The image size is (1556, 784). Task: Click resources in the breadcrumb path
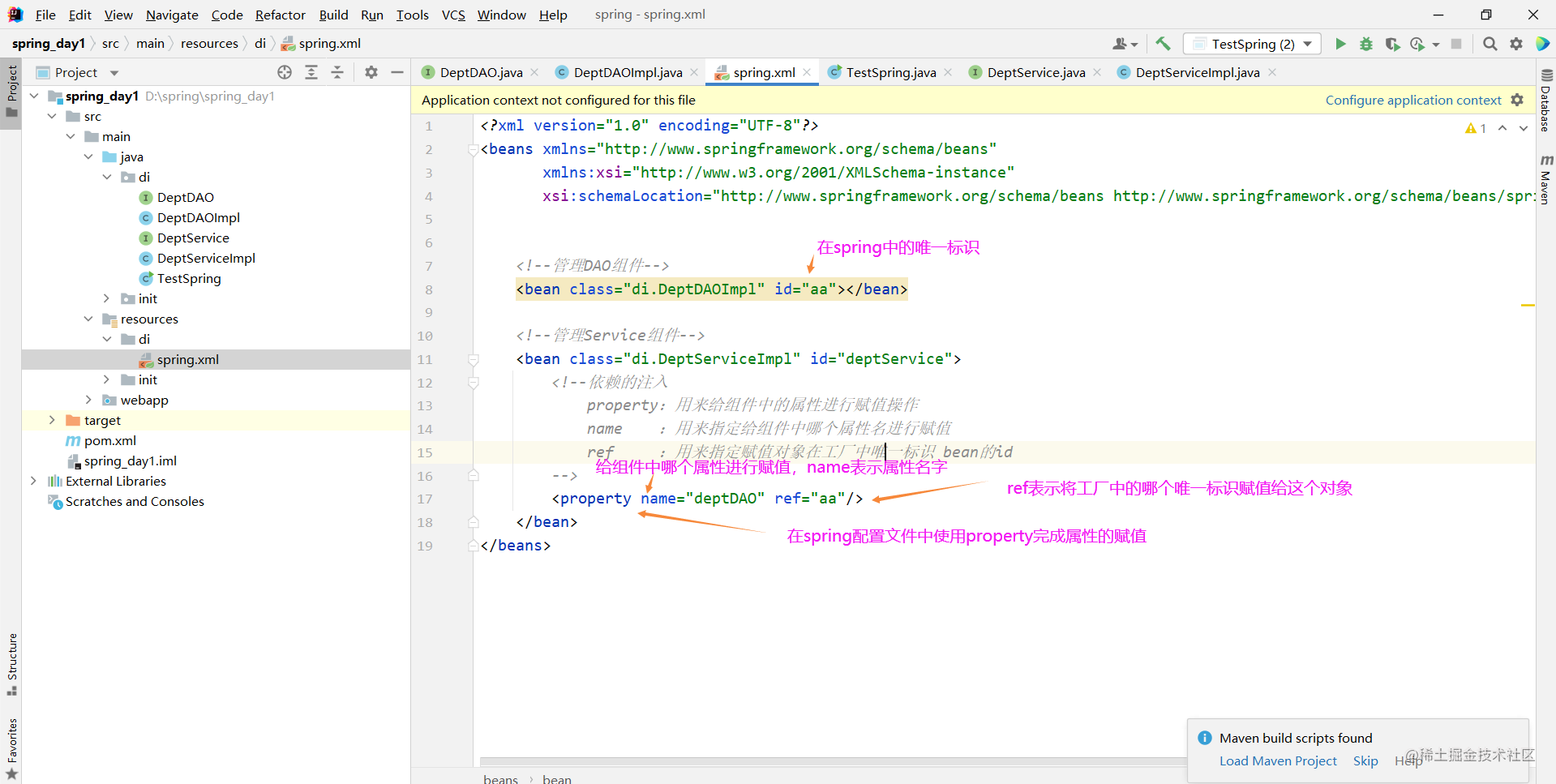(209, 43)
